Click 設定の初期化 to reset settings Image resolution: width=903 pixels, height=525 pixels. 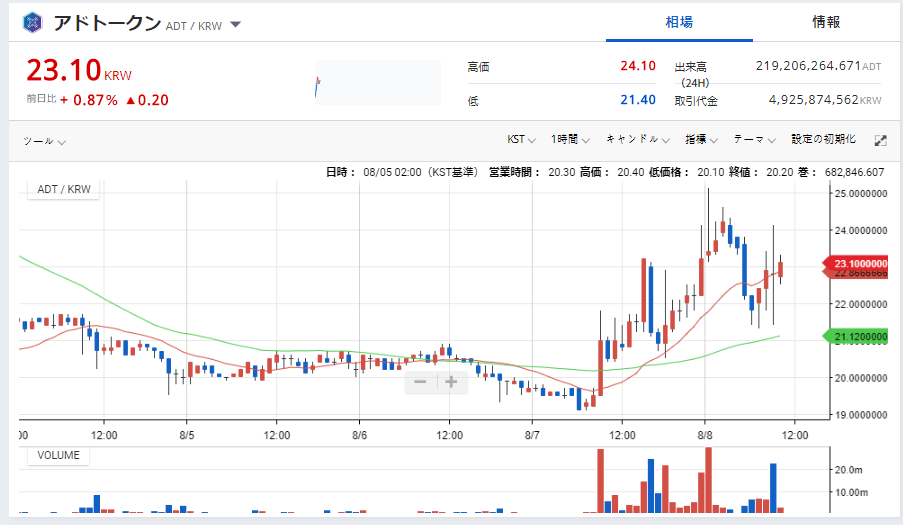click(x=823, y=140)
